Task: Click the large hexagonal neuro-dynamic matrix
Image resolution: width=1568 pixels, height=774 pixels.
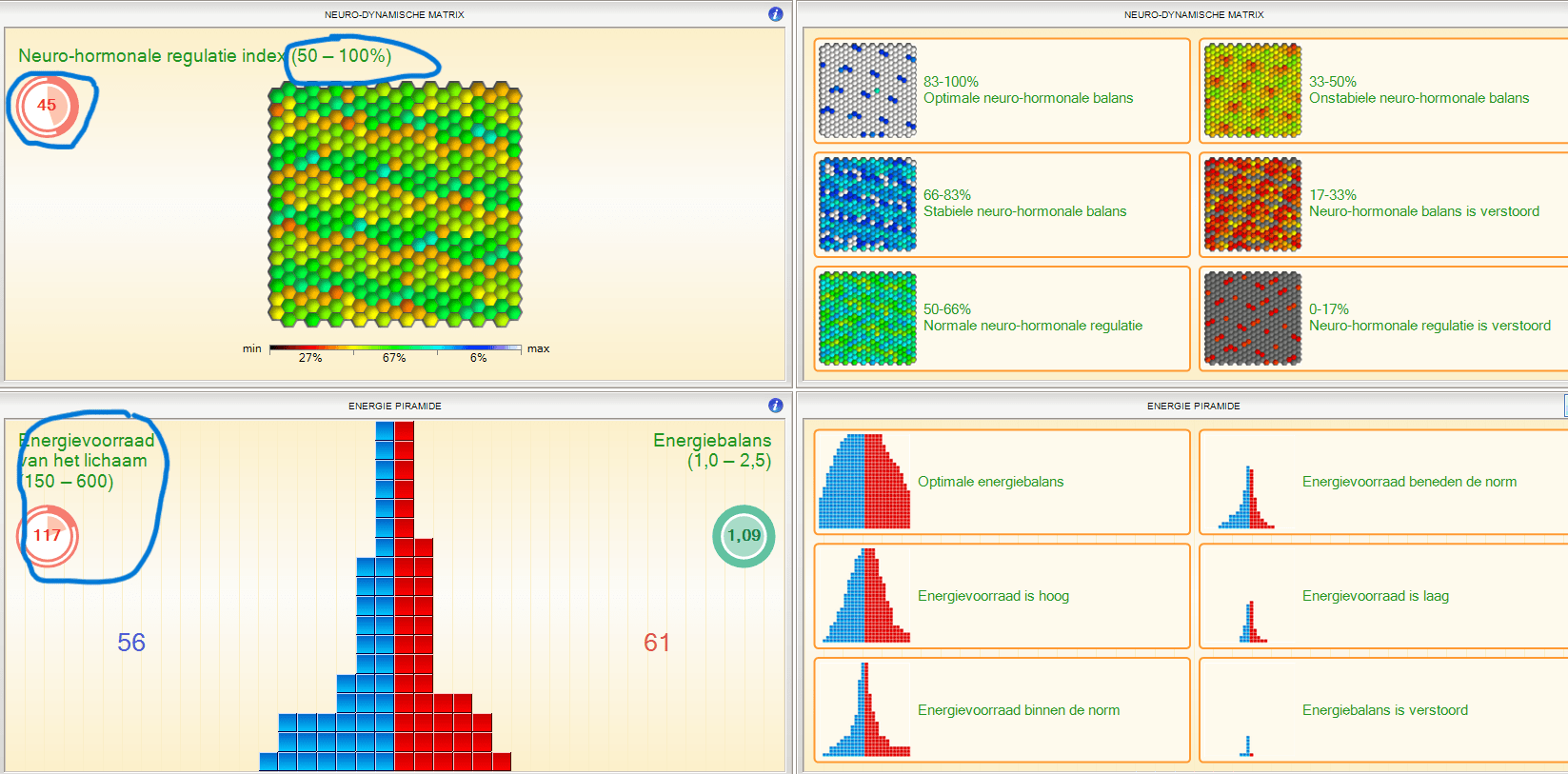Action: [x=395, y=204]
